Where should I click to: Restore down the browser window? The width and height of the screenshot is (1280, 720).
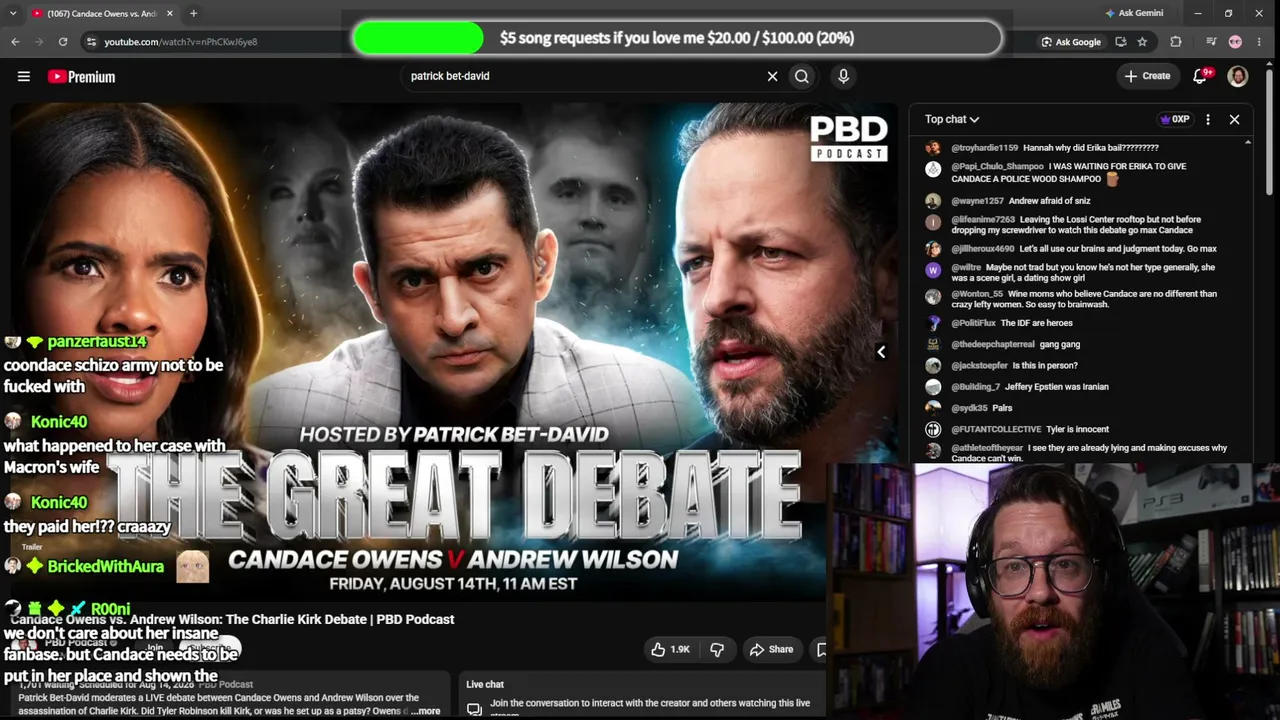1228,13
